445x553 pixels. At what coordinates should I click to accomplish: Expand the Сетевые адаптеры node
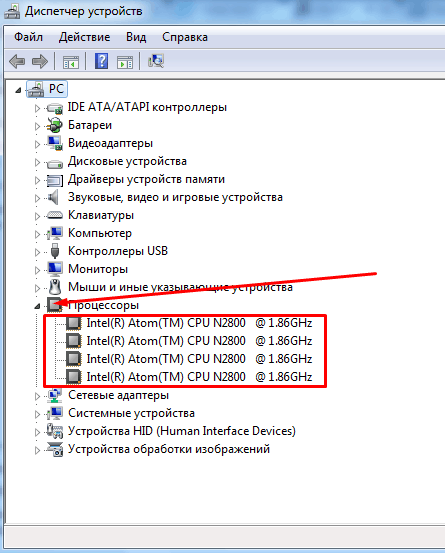37,396
